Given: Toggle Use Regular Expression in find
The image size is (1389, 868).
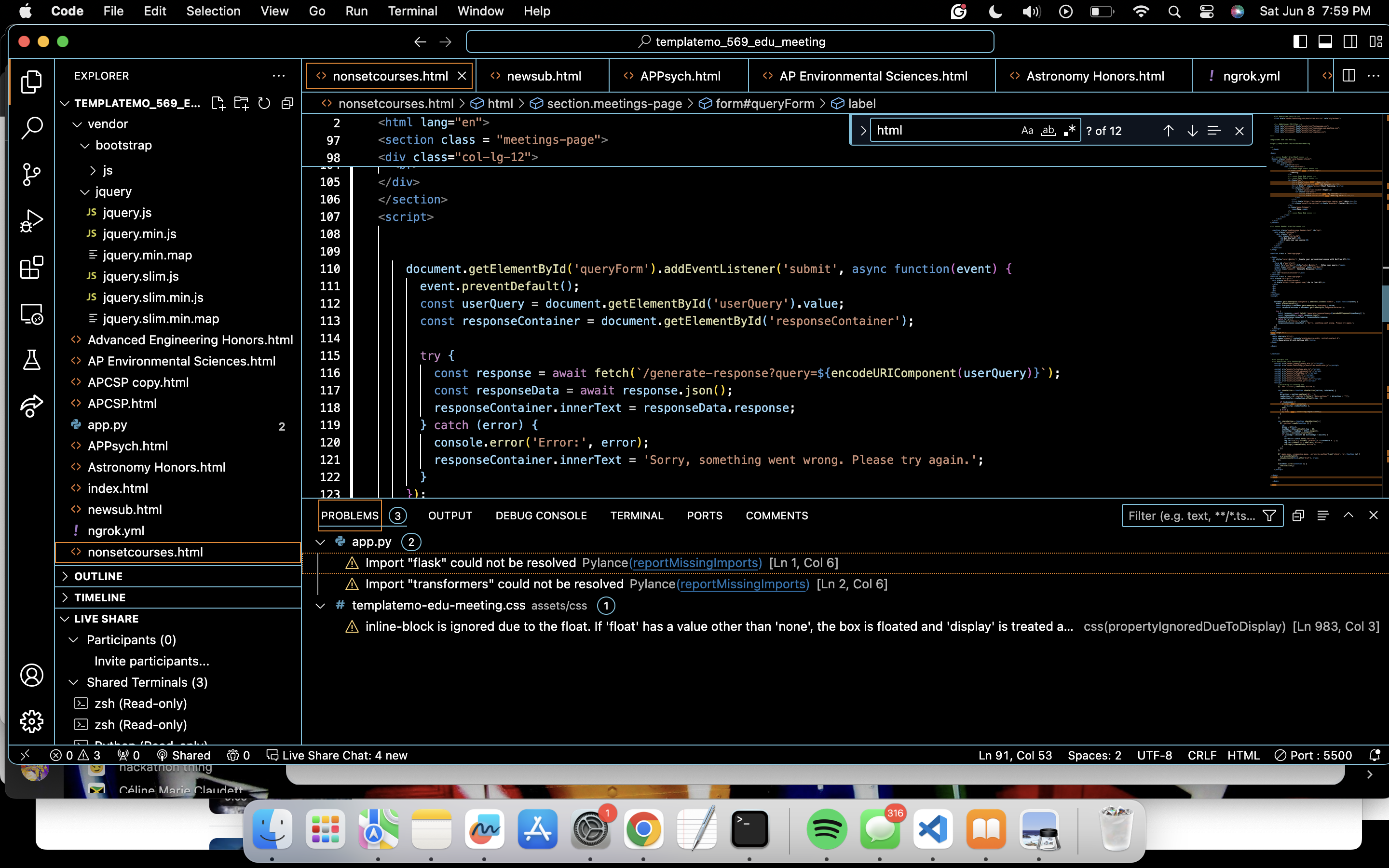Looking at the screenshot, I should pos(1069,131).
